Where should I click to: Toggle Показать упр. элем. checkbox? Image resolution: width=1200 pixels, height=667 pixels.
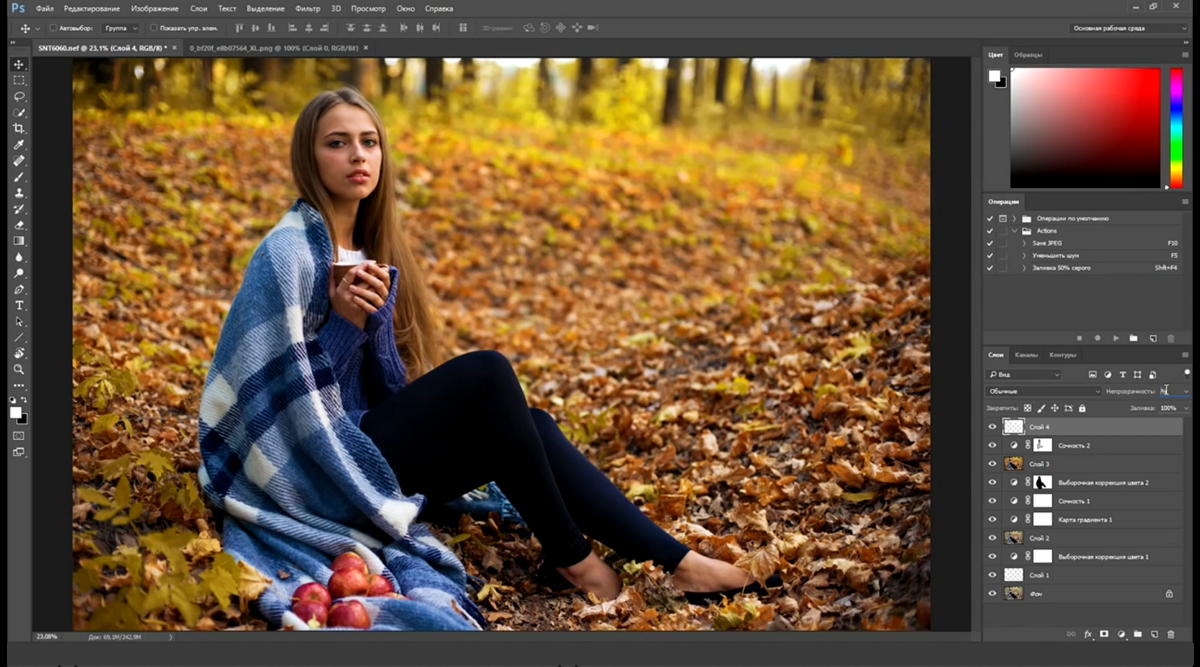(x=154, y=28)
